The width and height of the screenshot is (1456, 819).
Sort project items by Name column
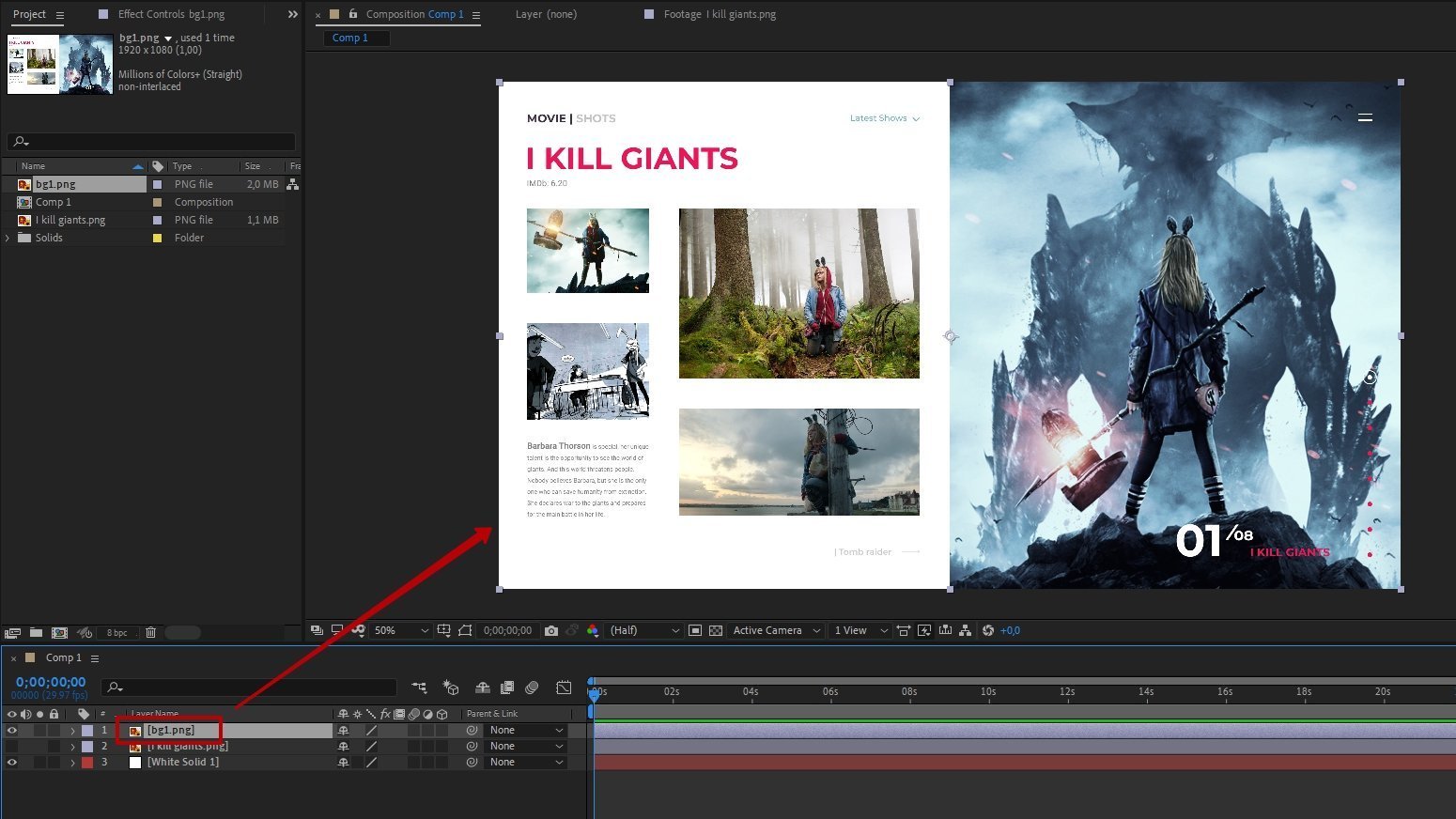pos(33,166)
